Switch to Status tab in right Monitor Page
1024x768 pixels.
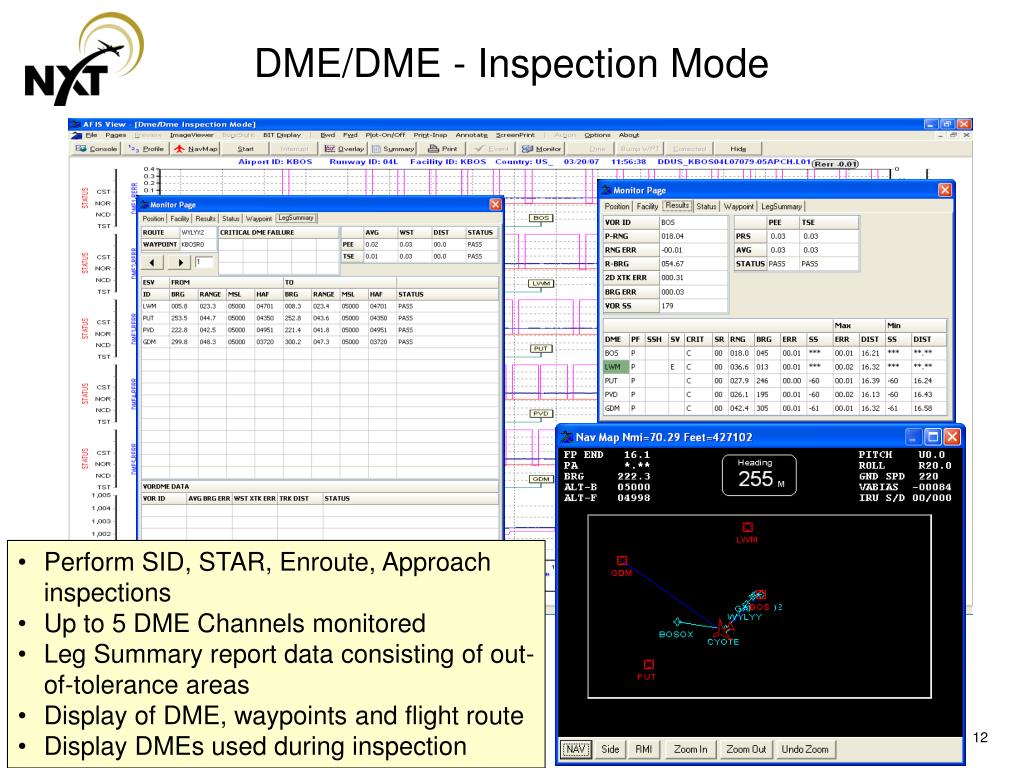(706, 206)
